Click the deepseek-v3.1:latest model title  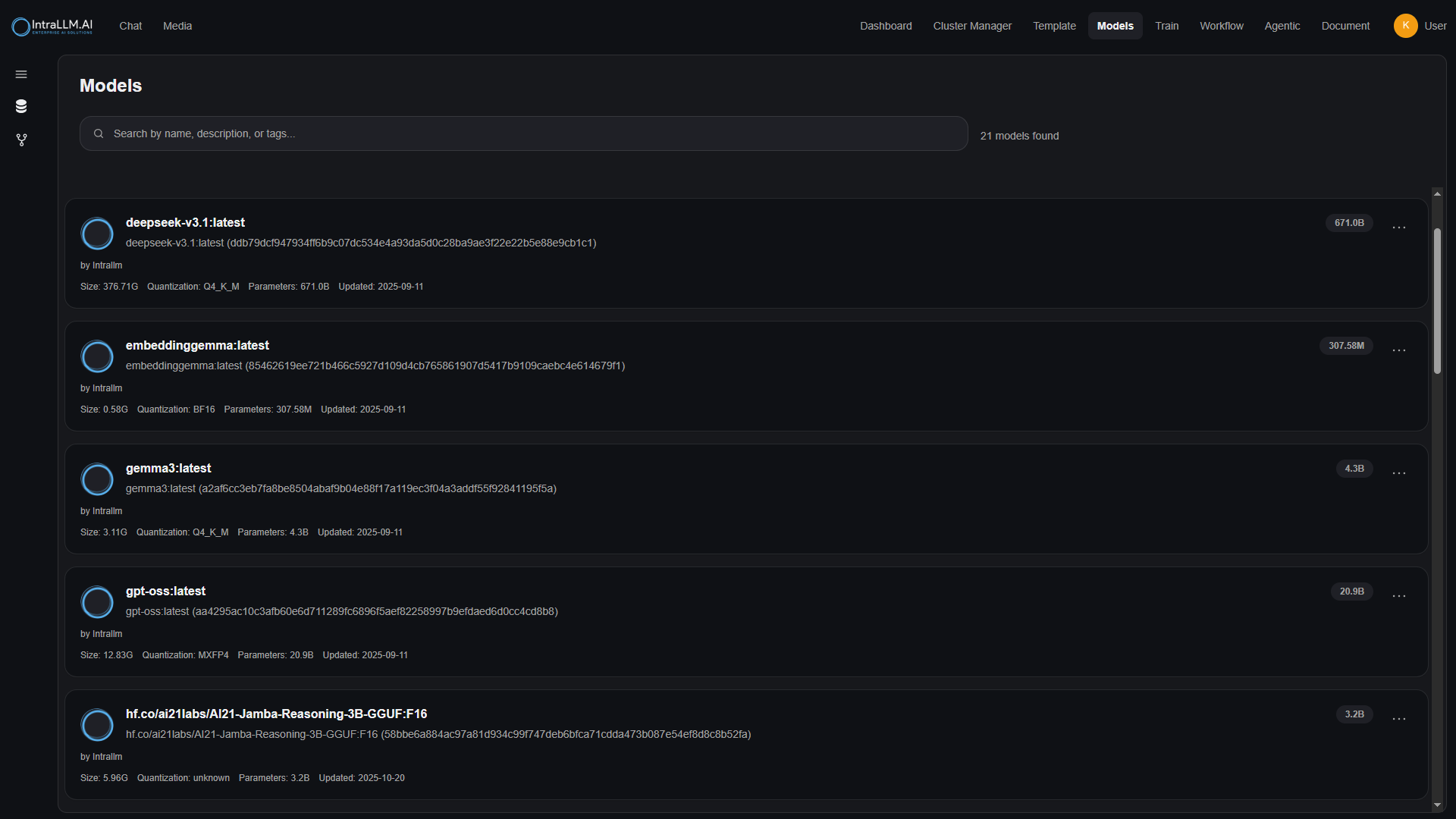point(185,222)
